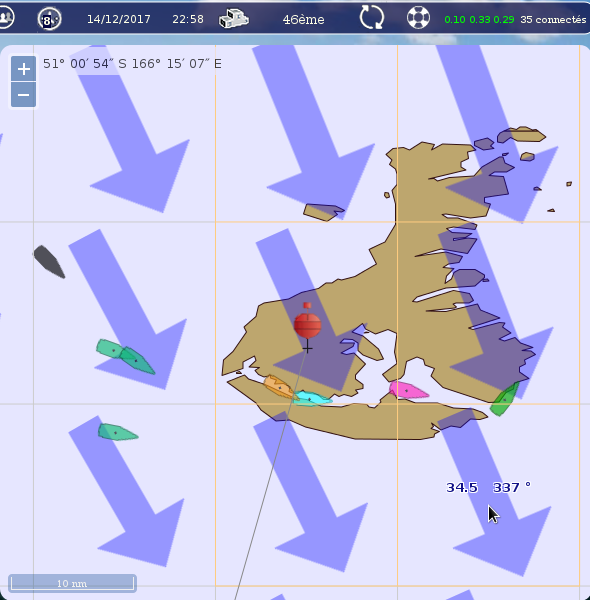Image resolution: width=590 pixels, height=600 pixels.
Task: Click the 22:58 time display
Action: point(188,19)
